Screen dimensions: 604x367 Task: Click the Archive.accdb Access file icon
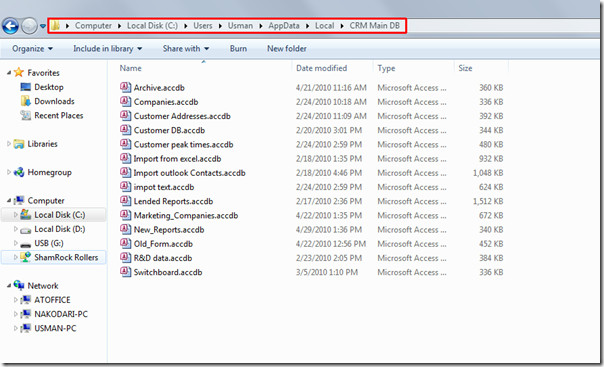click(x=125, y=87)
